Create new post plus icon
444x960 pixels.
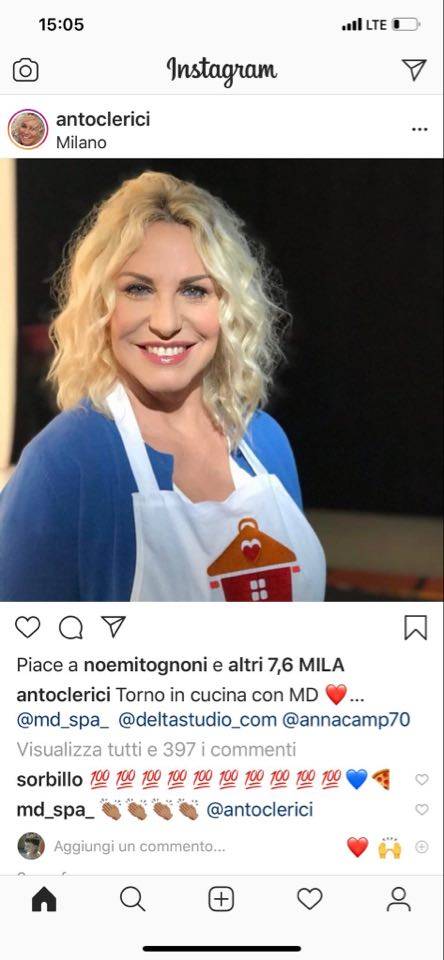(x=221, y=899)
